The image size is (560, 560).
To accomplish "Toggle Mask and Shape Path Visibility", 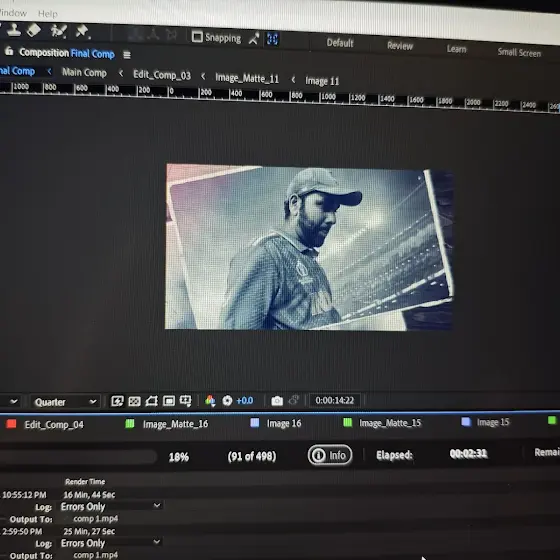I will [x=151, y=401].
